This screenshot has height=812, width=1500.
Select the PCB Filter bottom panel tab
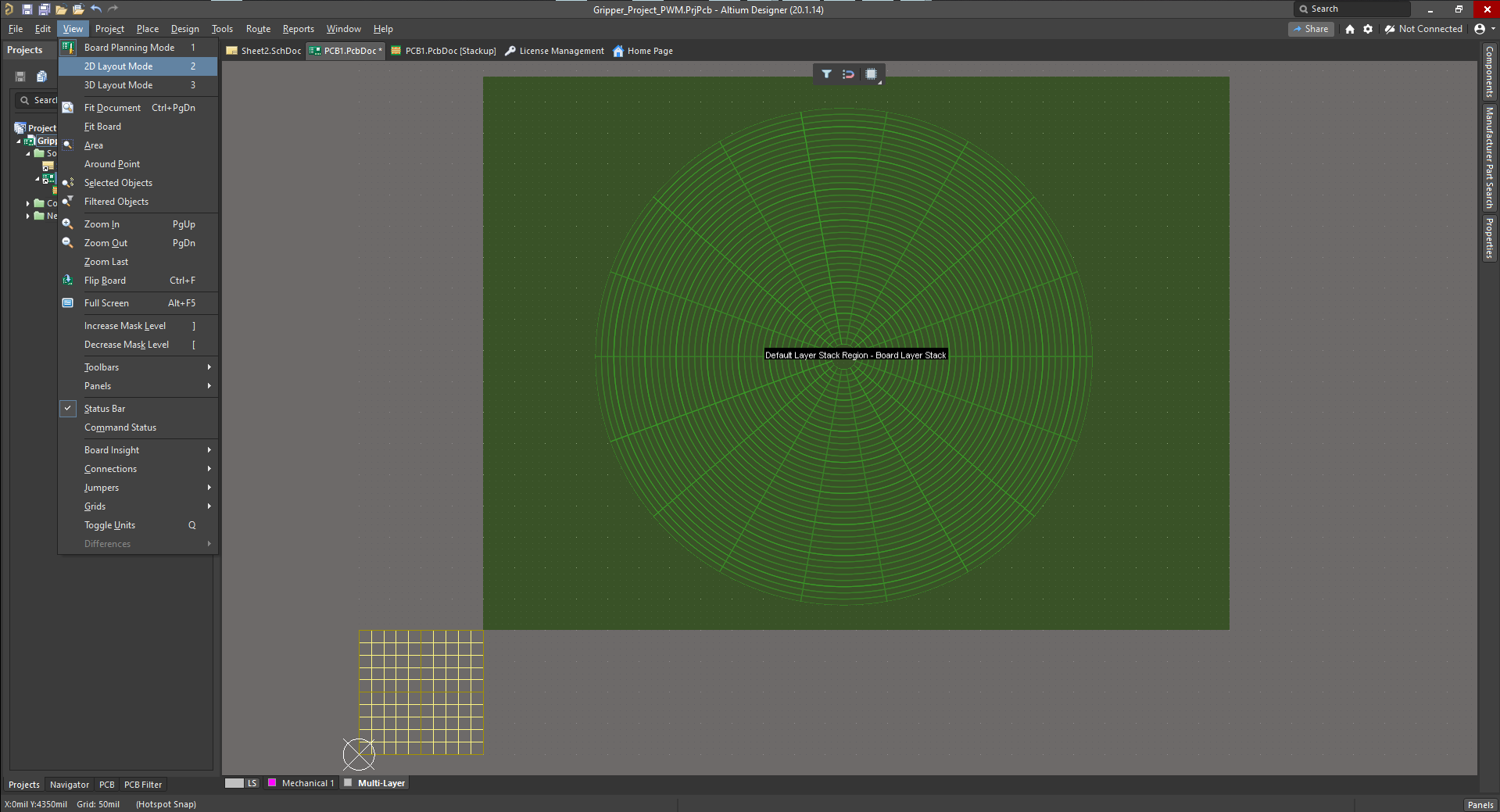point(143,785)
